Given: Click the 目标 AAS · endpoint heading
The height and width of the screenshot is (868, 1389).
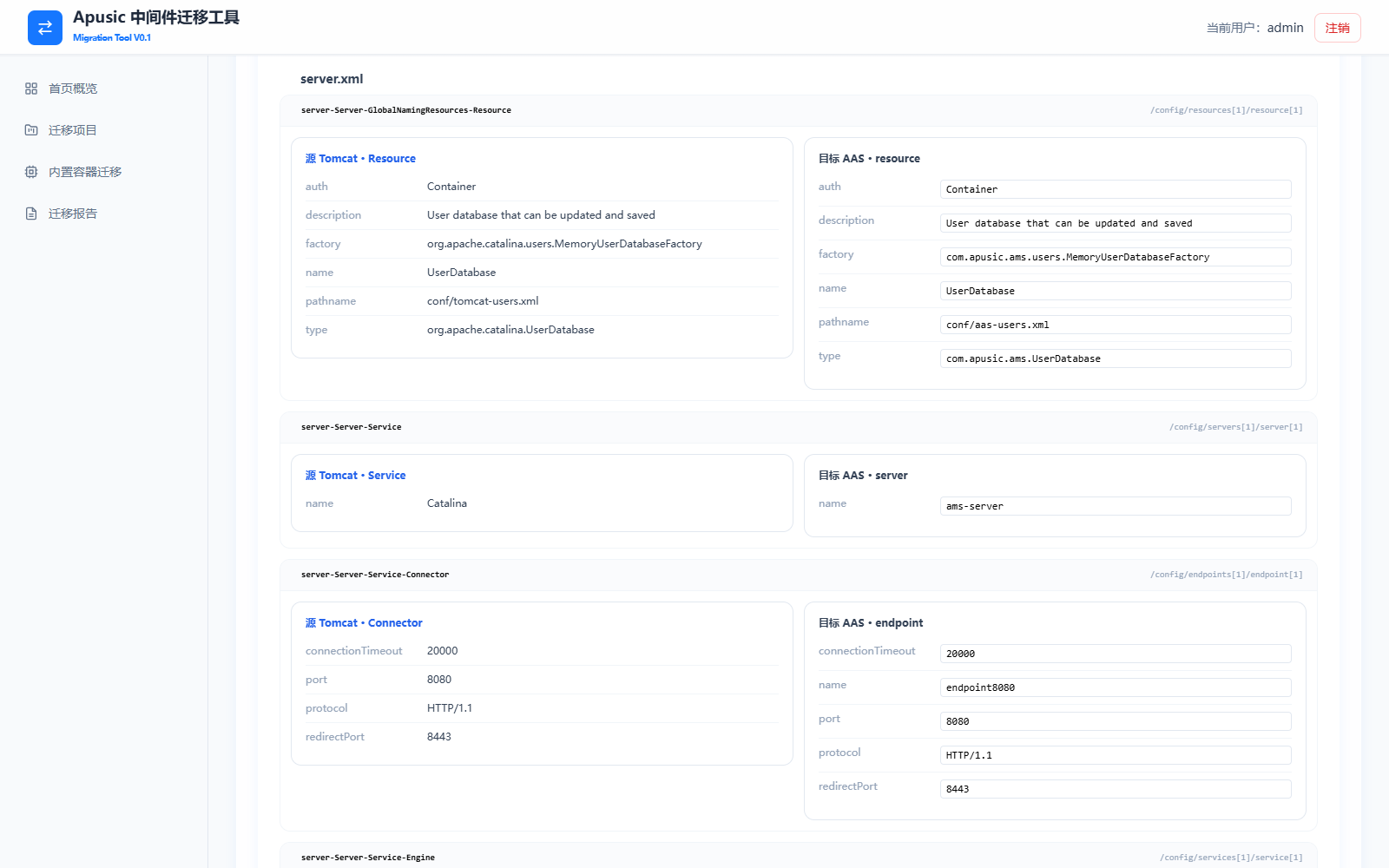Looking at the screenshot, I should pyautogui.click(x=871, y=623).
